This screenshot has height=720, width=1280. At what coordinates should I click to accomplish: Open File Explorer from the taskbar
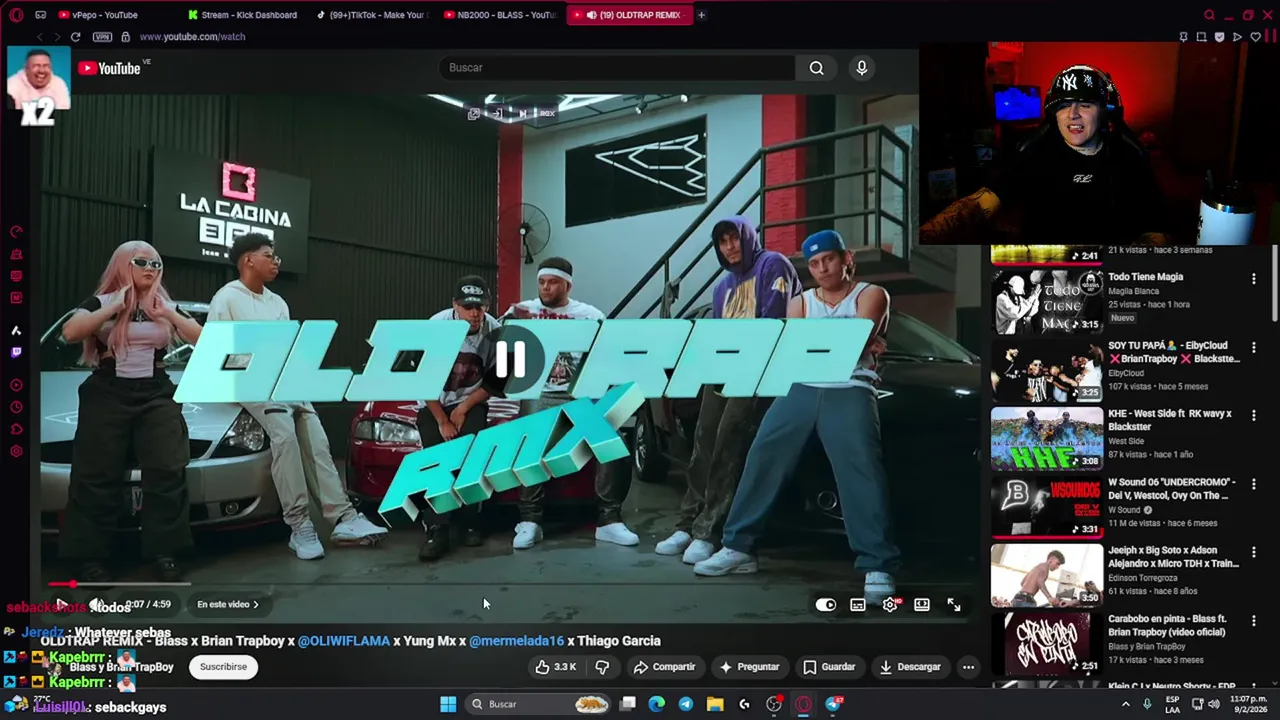715,704
